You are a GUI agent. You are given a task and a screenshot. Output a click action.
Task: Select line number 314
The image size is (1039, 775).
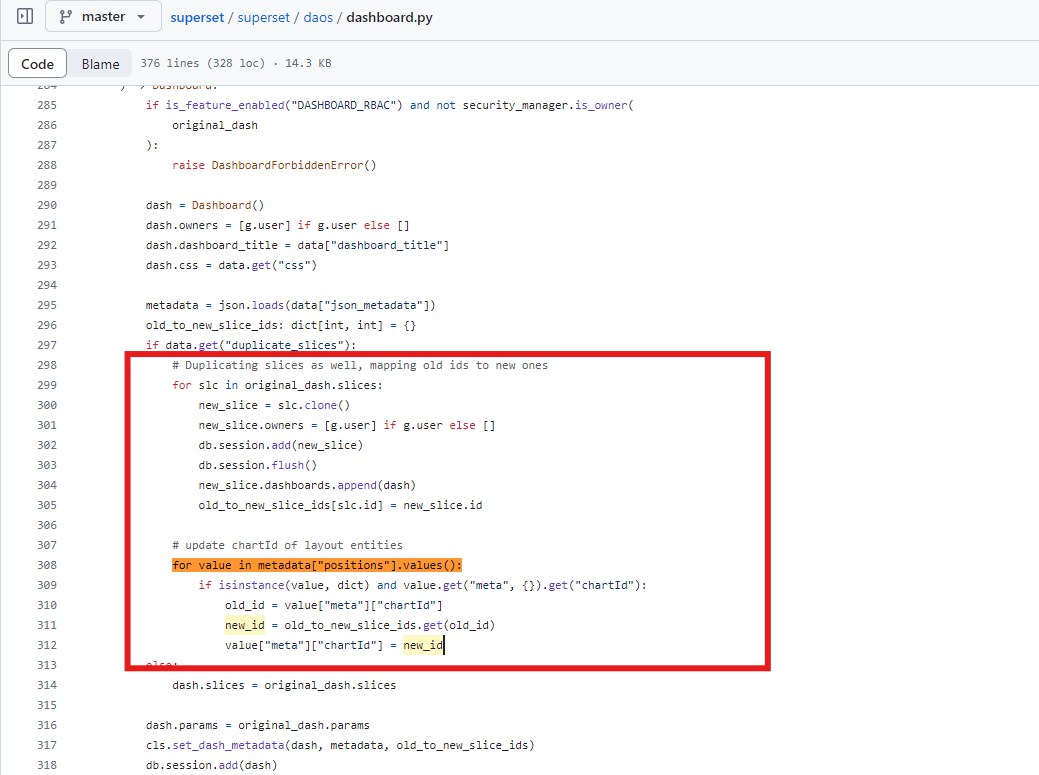(47, 685)
